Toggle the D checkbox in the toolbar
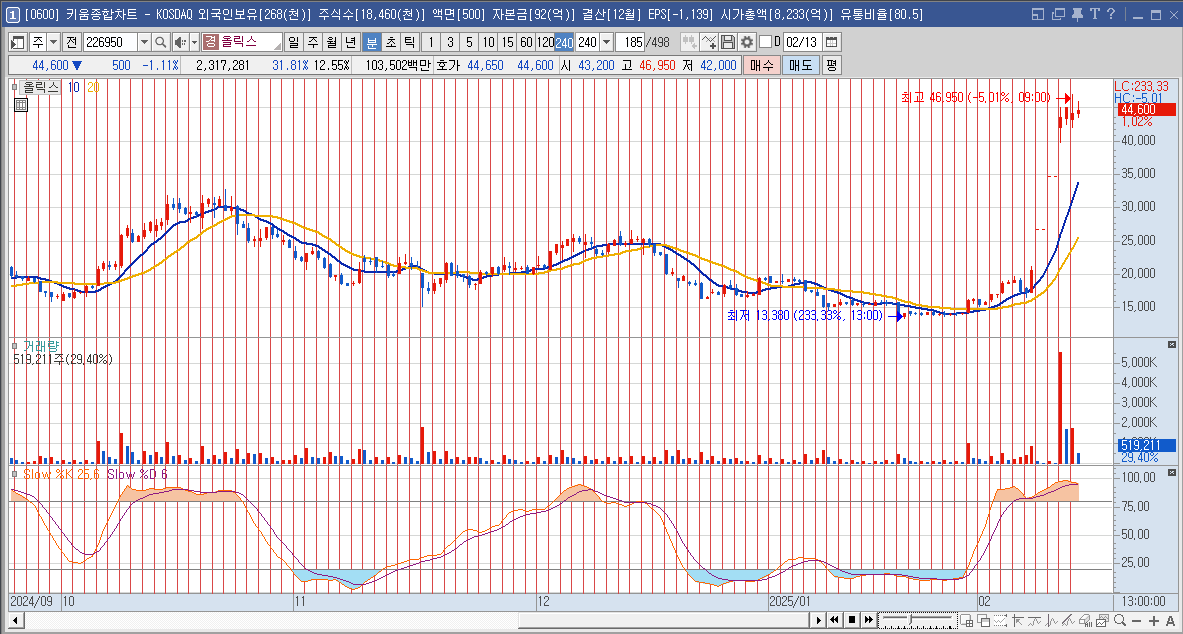This screenshot has width=1183, height=634. click(x=765, y=42)
